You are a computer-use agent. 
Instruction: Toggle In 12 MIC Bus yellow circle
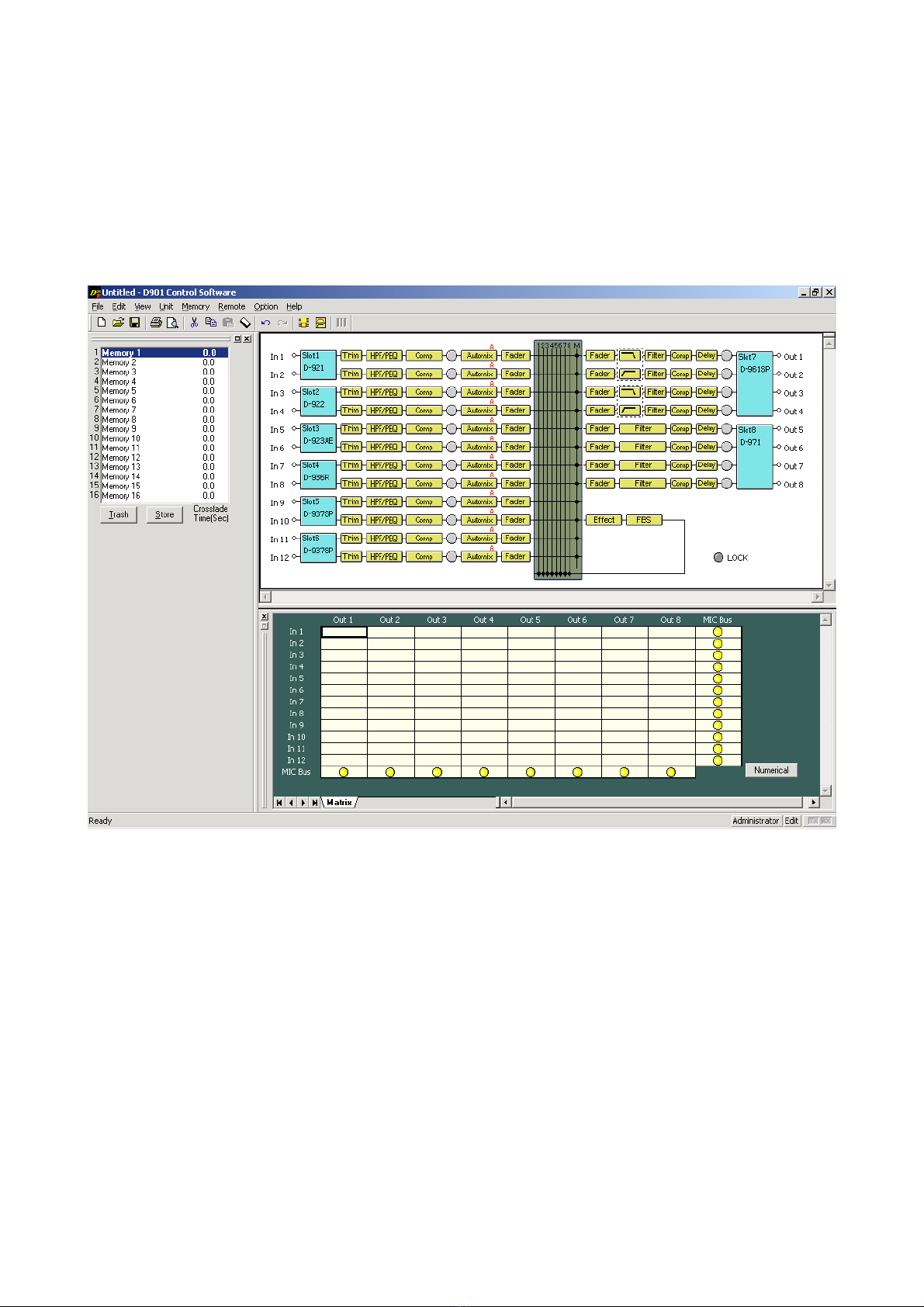[x=718, y=760]
